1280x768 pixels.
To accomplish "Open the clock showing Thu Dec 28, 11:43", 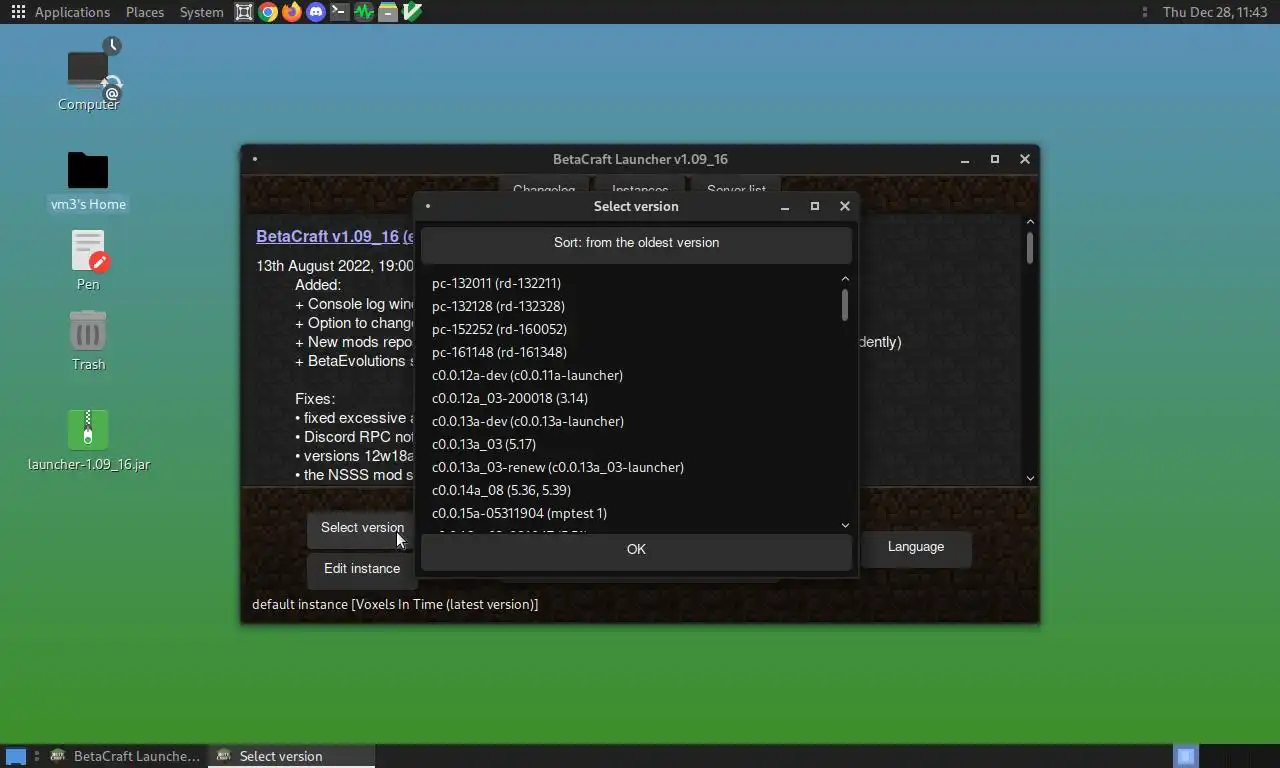I will [1215, 12].
